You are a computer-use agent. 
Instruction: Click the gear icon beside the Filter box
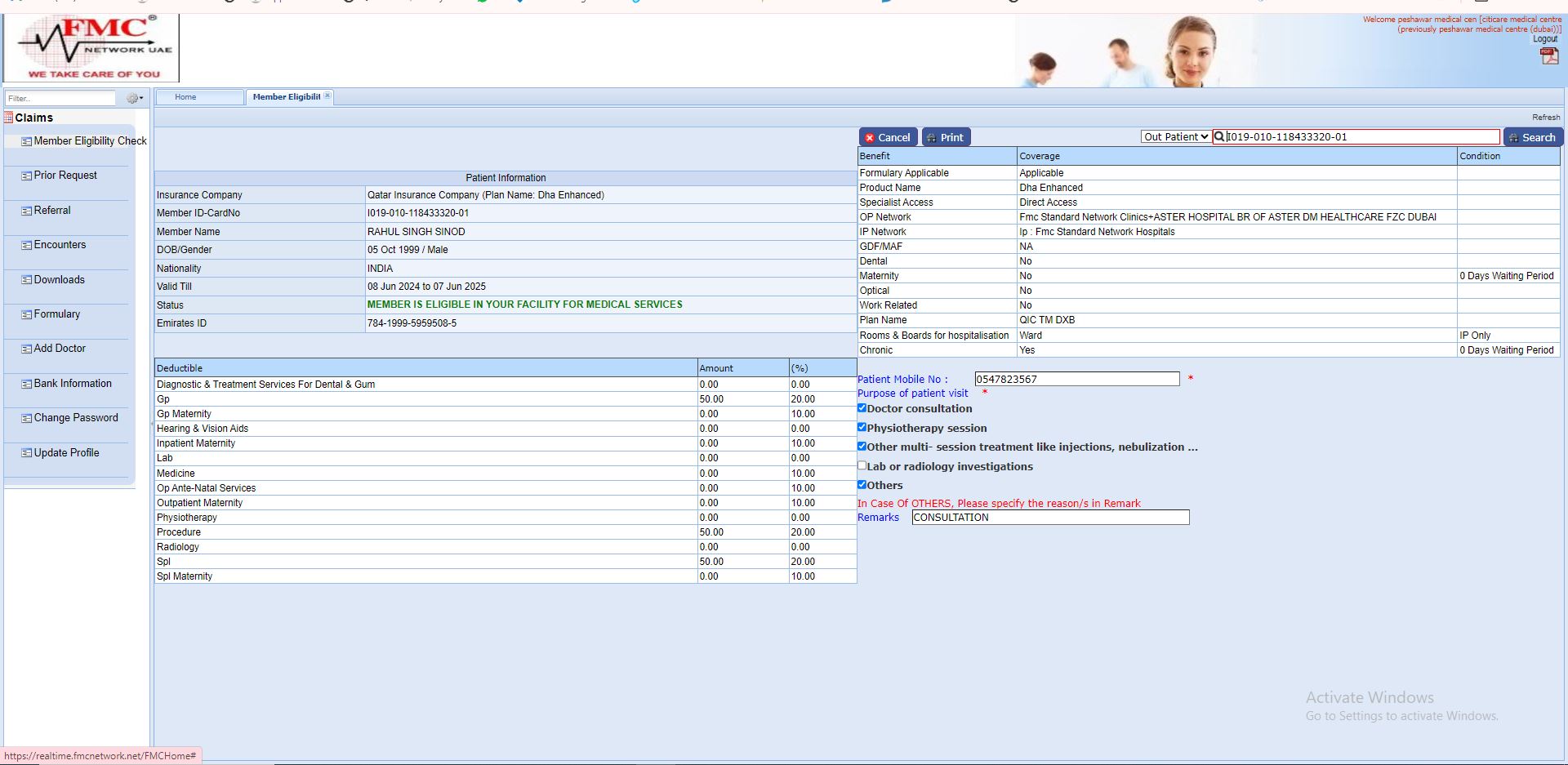point(133,98)
